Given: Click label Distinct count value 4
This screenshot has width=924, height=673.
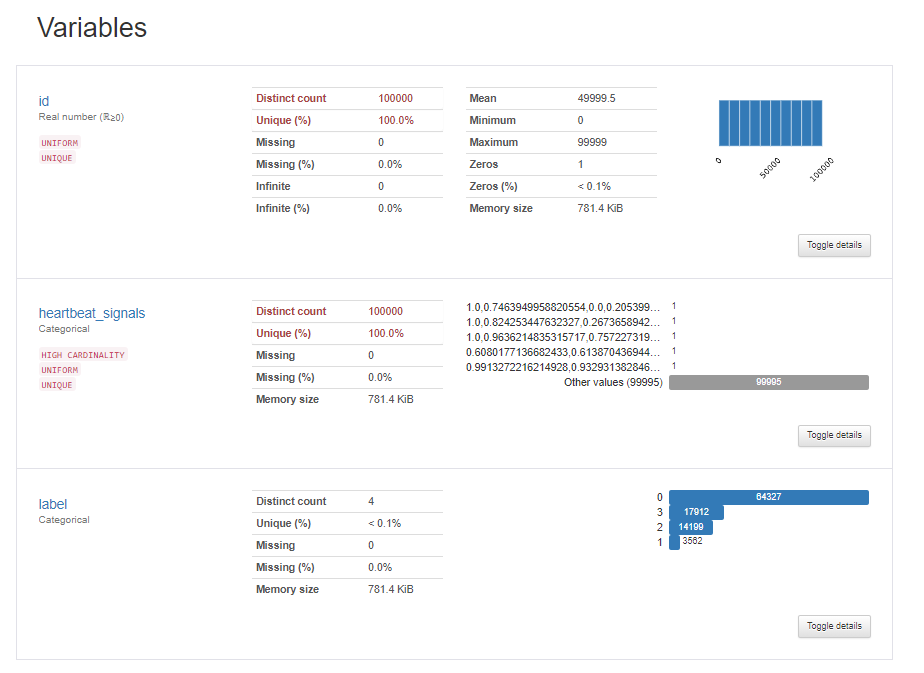Looking at the screenshot, I should pos(371,502).
